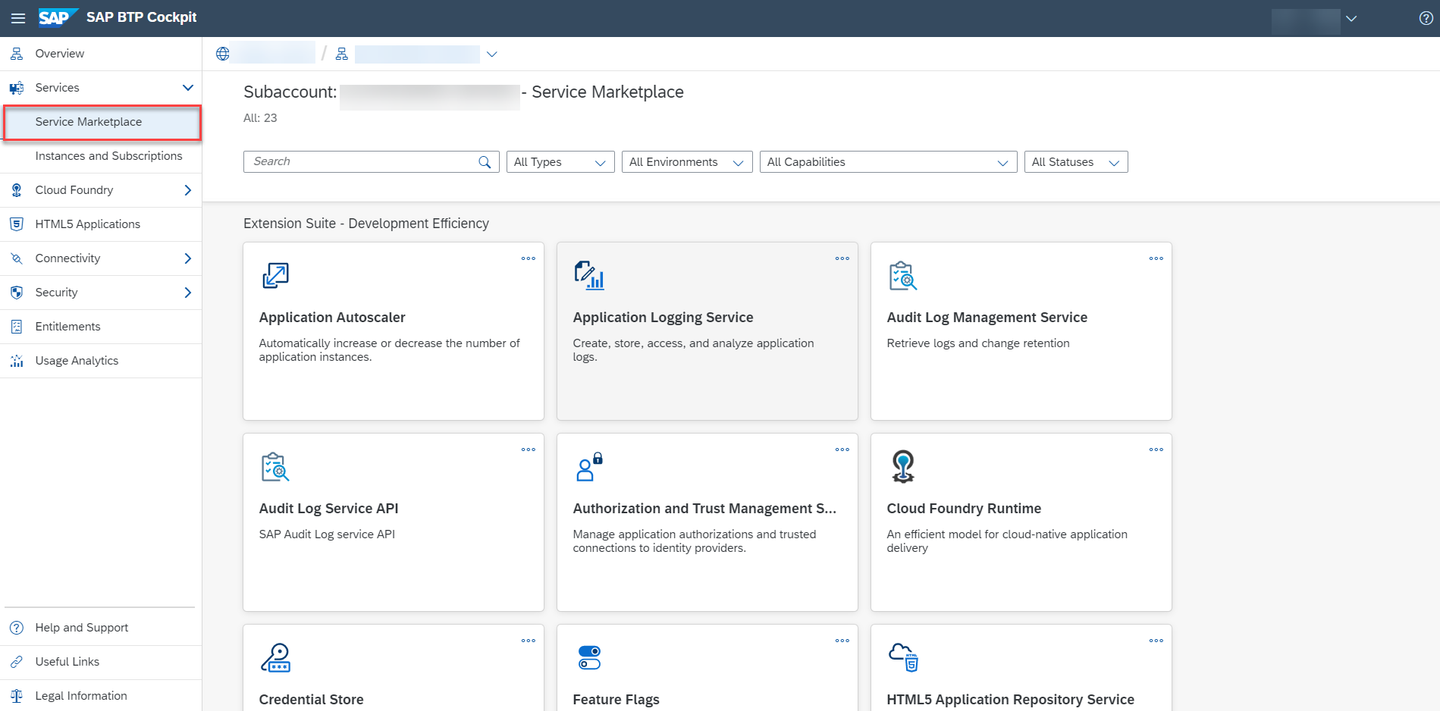Click the Application Logging Service tile icon
Viewport: 1440px width, 711px height.
pyautogui.click(x=589, y=276)
